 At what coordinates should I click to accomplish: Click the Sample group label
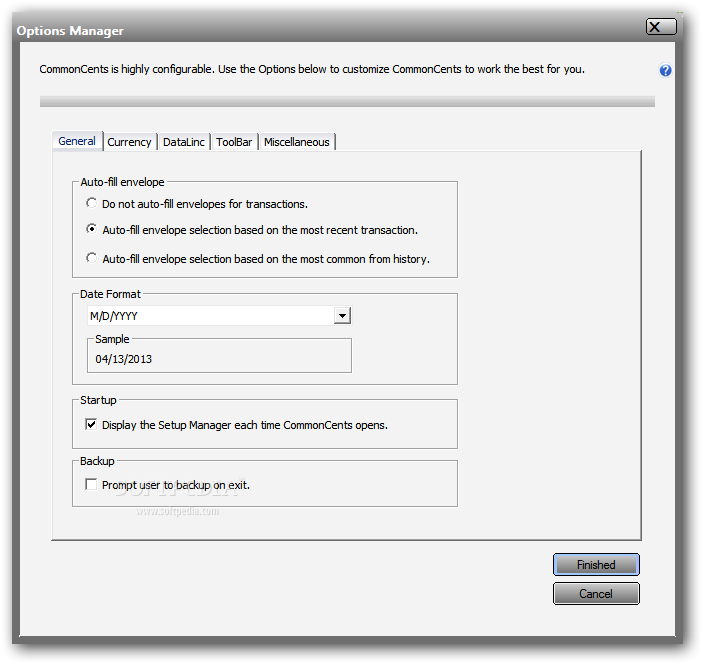point(112,339)
